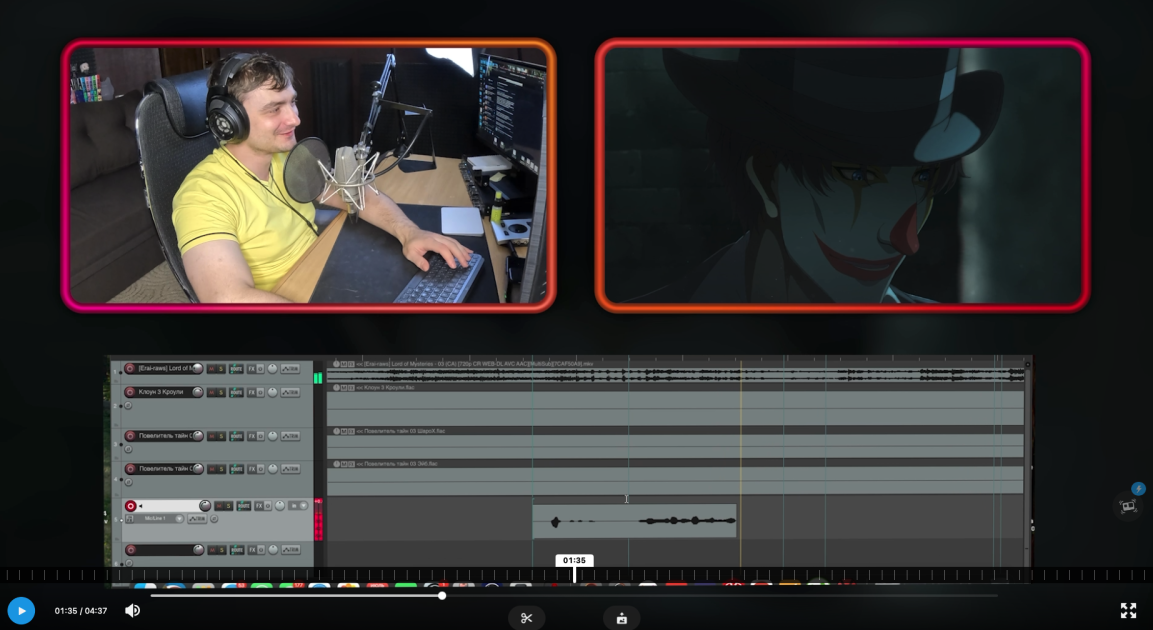Viewport: 1153px width, 630px height.
Task: Mute the unnamed bottom track
Action: [212, 550]
